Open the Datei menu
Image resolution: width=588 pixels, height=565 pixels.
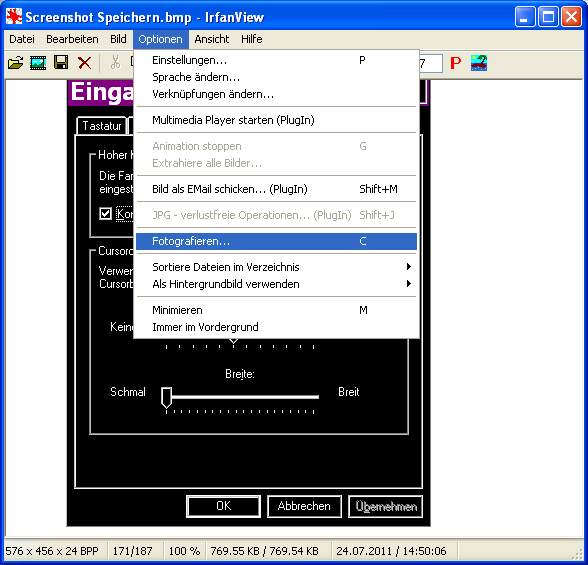tap(22, 39)
